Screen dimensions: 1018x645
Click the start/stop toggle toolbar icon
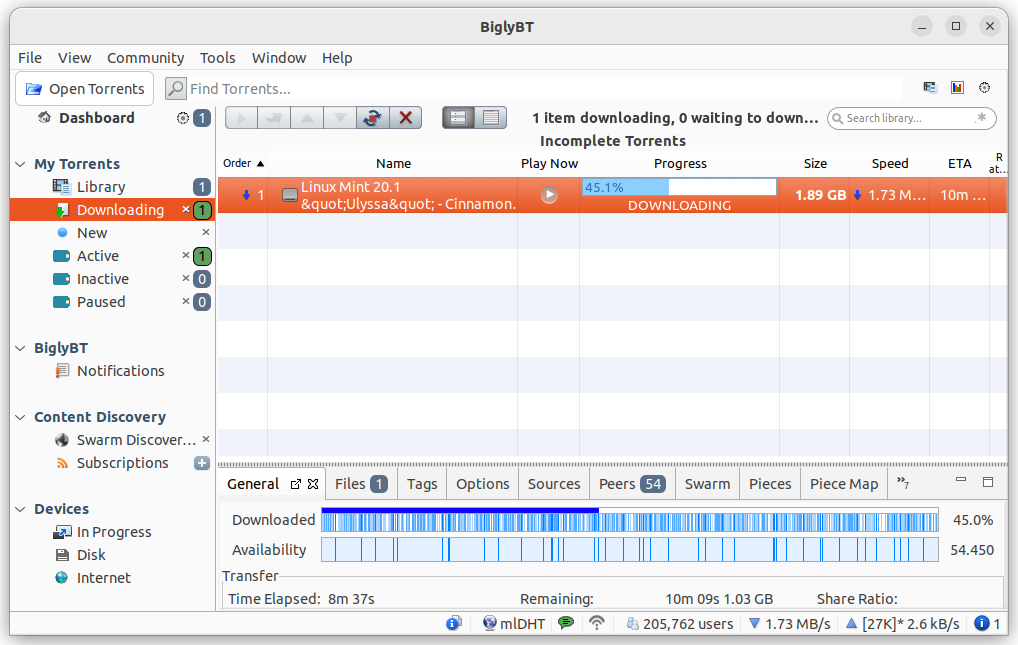pyautogui.click(x=373, y=118)
